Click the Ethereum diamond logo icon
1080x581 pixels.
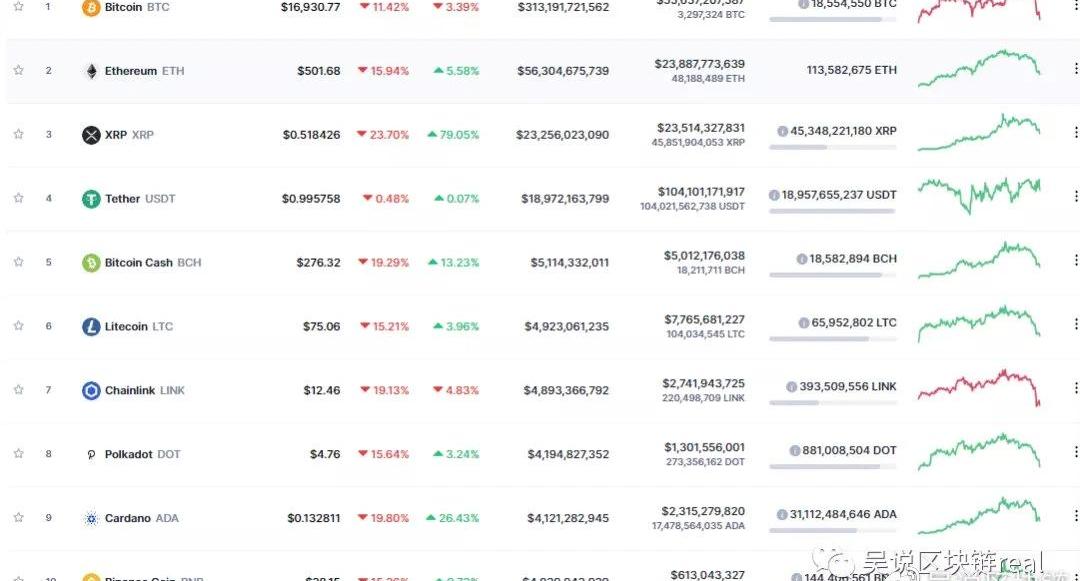(x=91, y=71)
